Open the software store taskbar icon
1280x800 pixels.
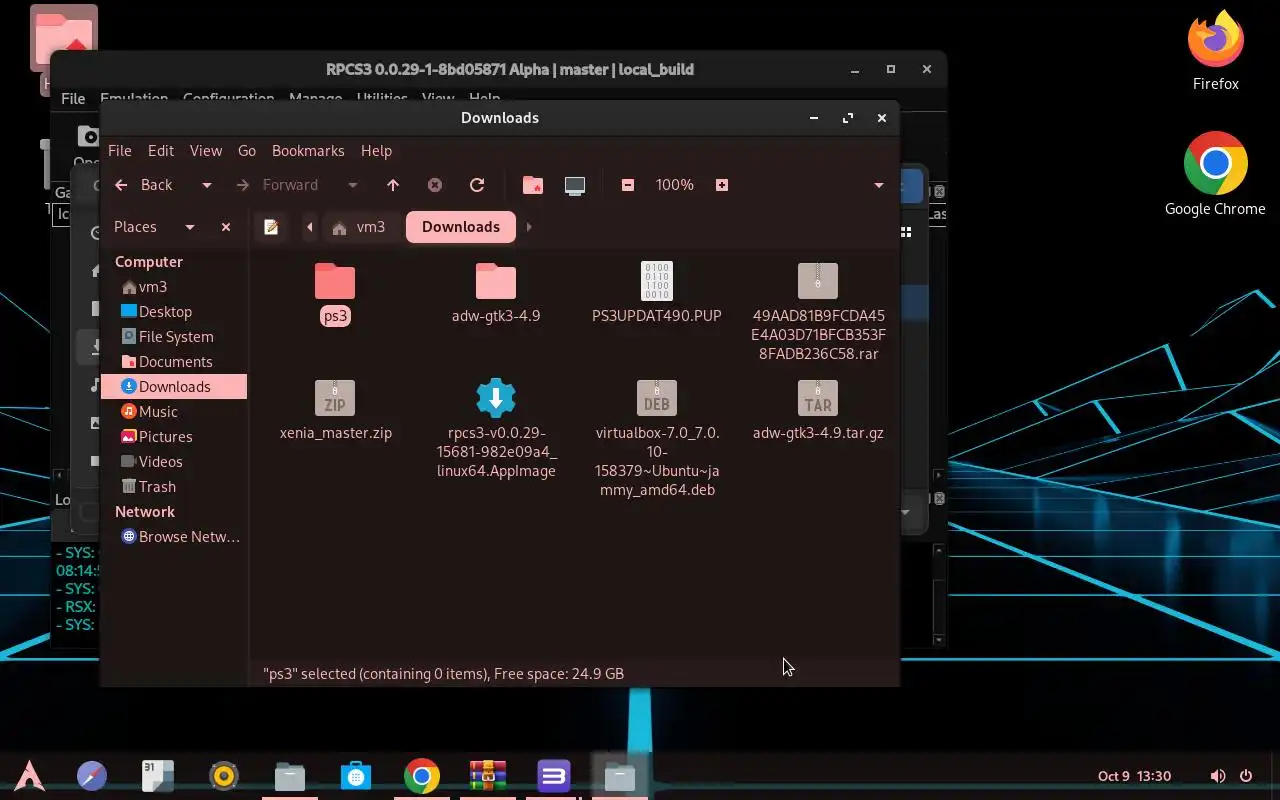point(356,776)
